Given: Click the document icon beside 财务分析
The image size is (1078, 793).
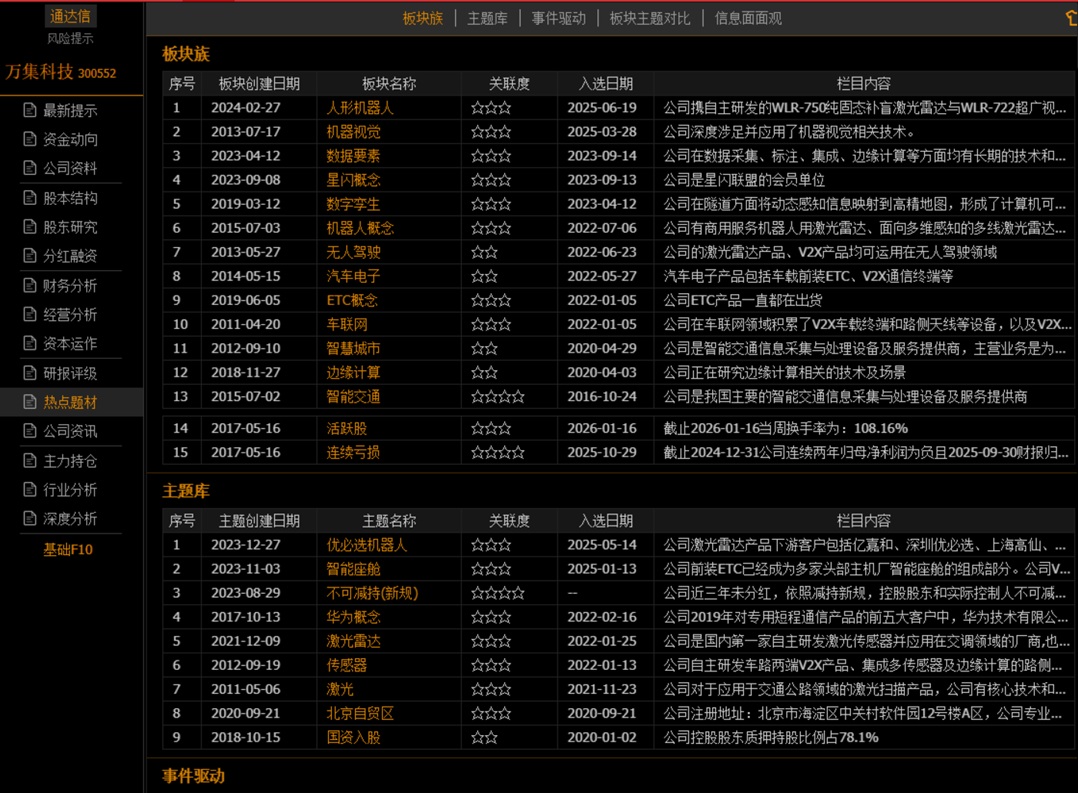Looking at the screenshot, I should [x=30, y=285].
